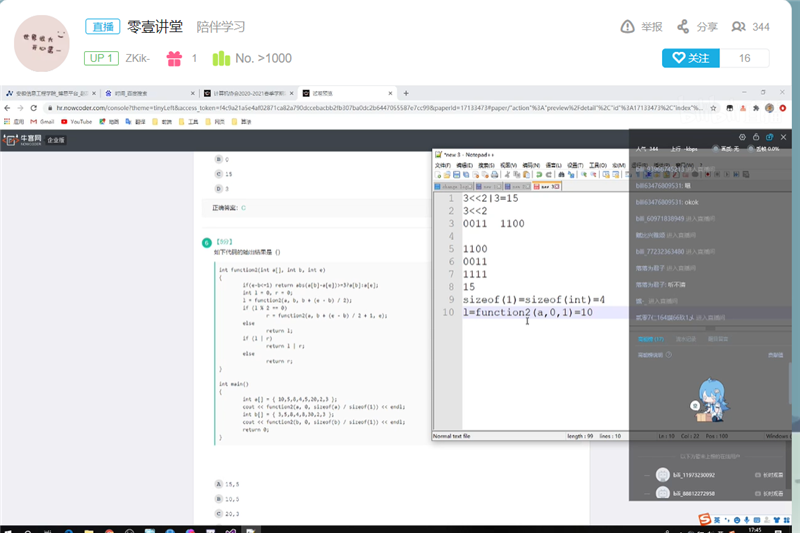The width and height of the screenshot is (800, 533).
Task: Click the browser address bar URL
Action: 400,107
